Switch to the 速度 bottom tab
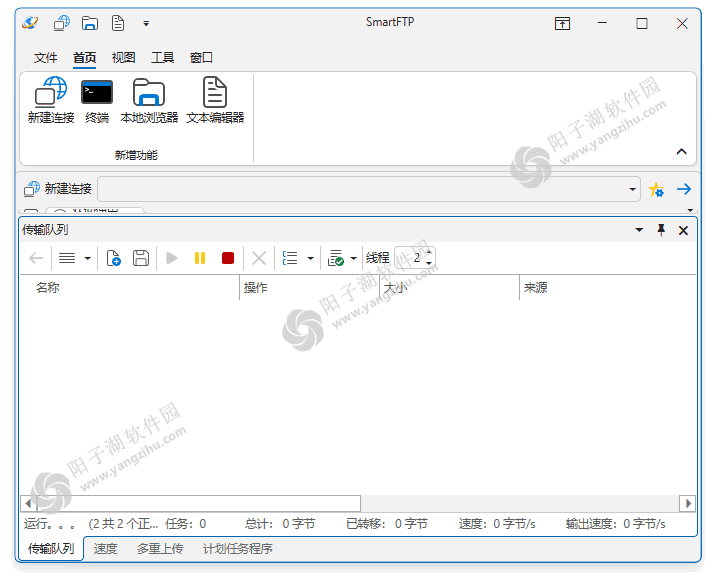The image size is (716, 584). point(105,548)
